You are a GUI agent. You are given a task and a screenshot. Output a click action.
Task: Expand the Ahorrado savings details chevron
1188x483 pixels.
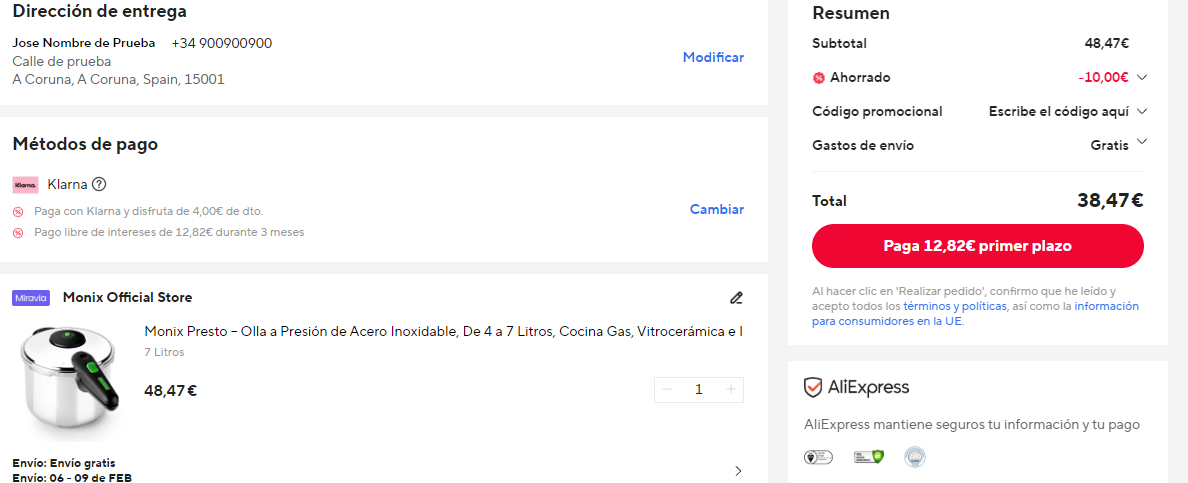click(1142, 77)
